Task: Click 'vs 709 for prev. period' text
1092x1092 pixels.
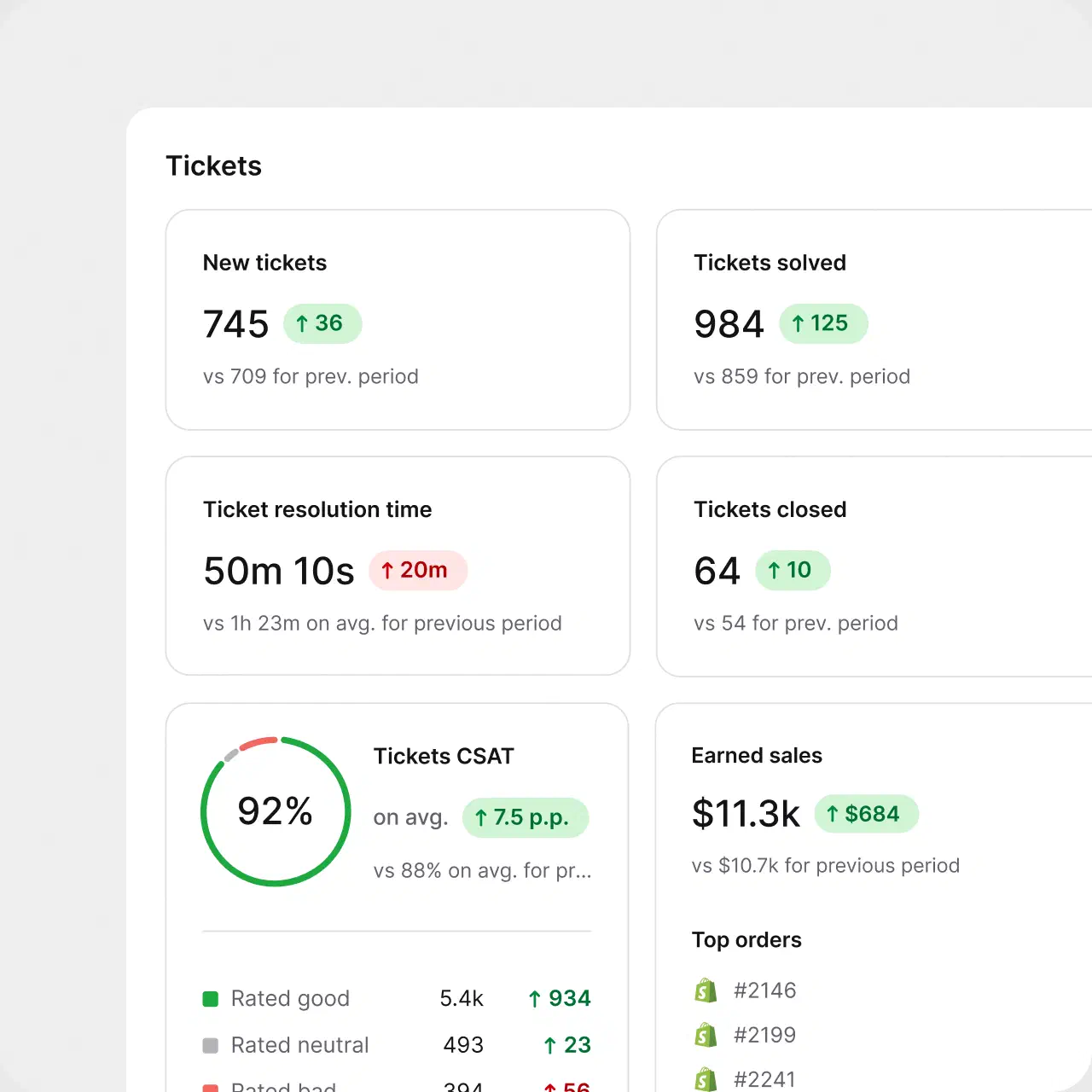Action: click(311, 376)
